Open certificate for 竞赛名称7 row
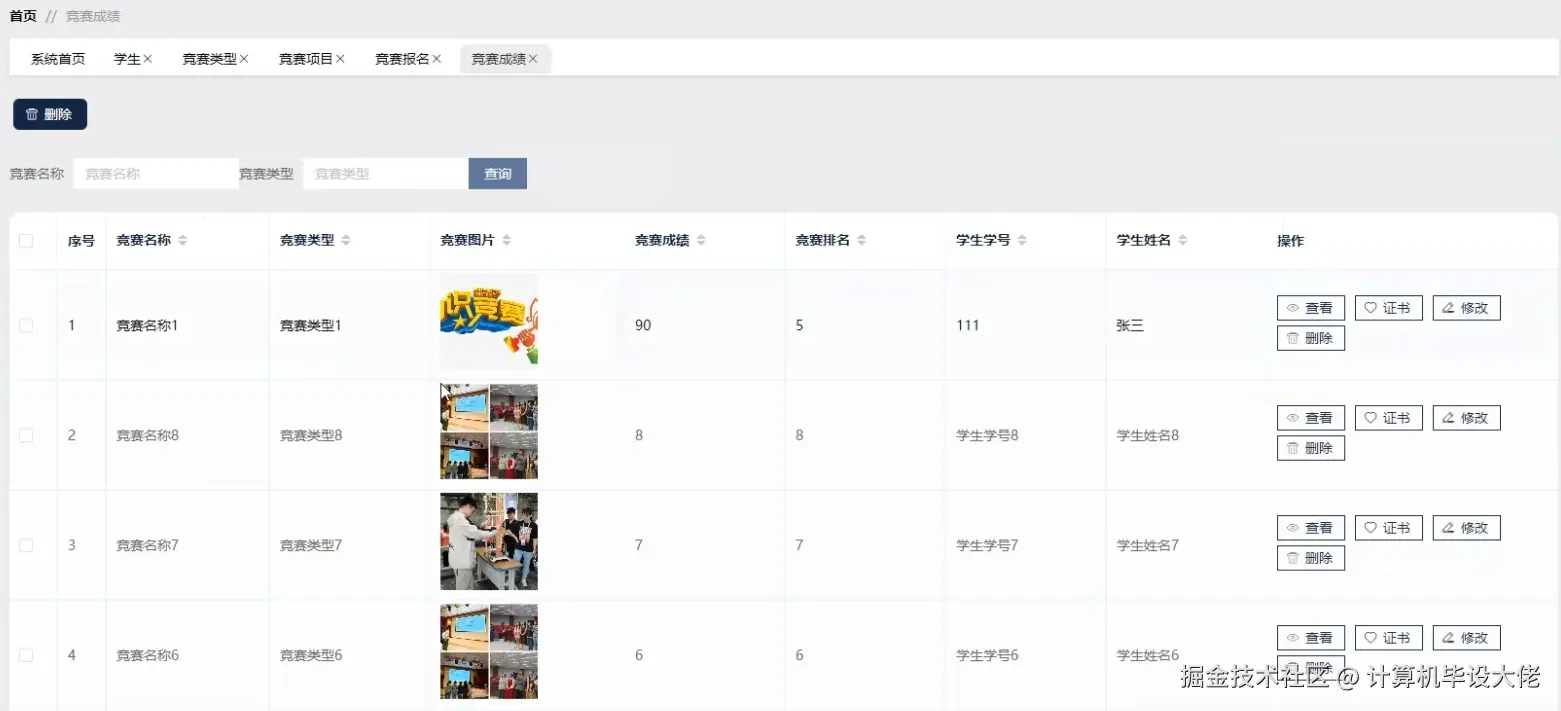 (x=1389, y=528)
